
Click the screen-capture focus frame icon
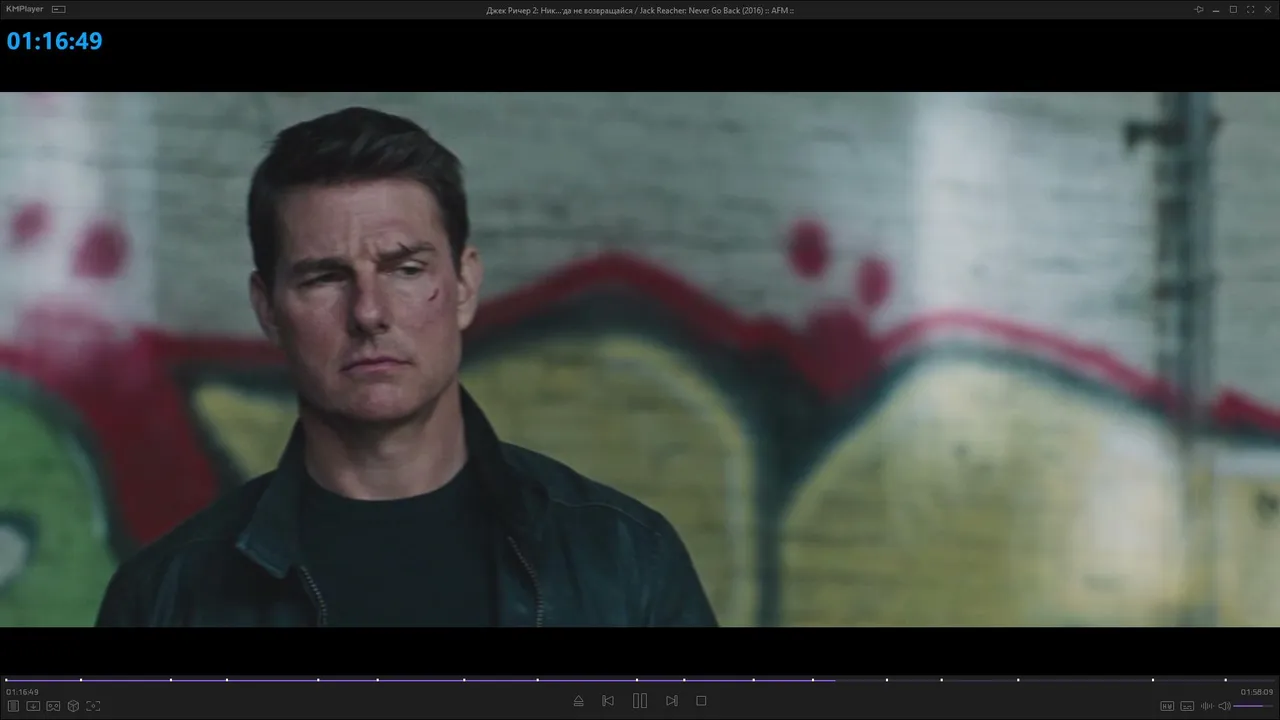tap(93, 706)
